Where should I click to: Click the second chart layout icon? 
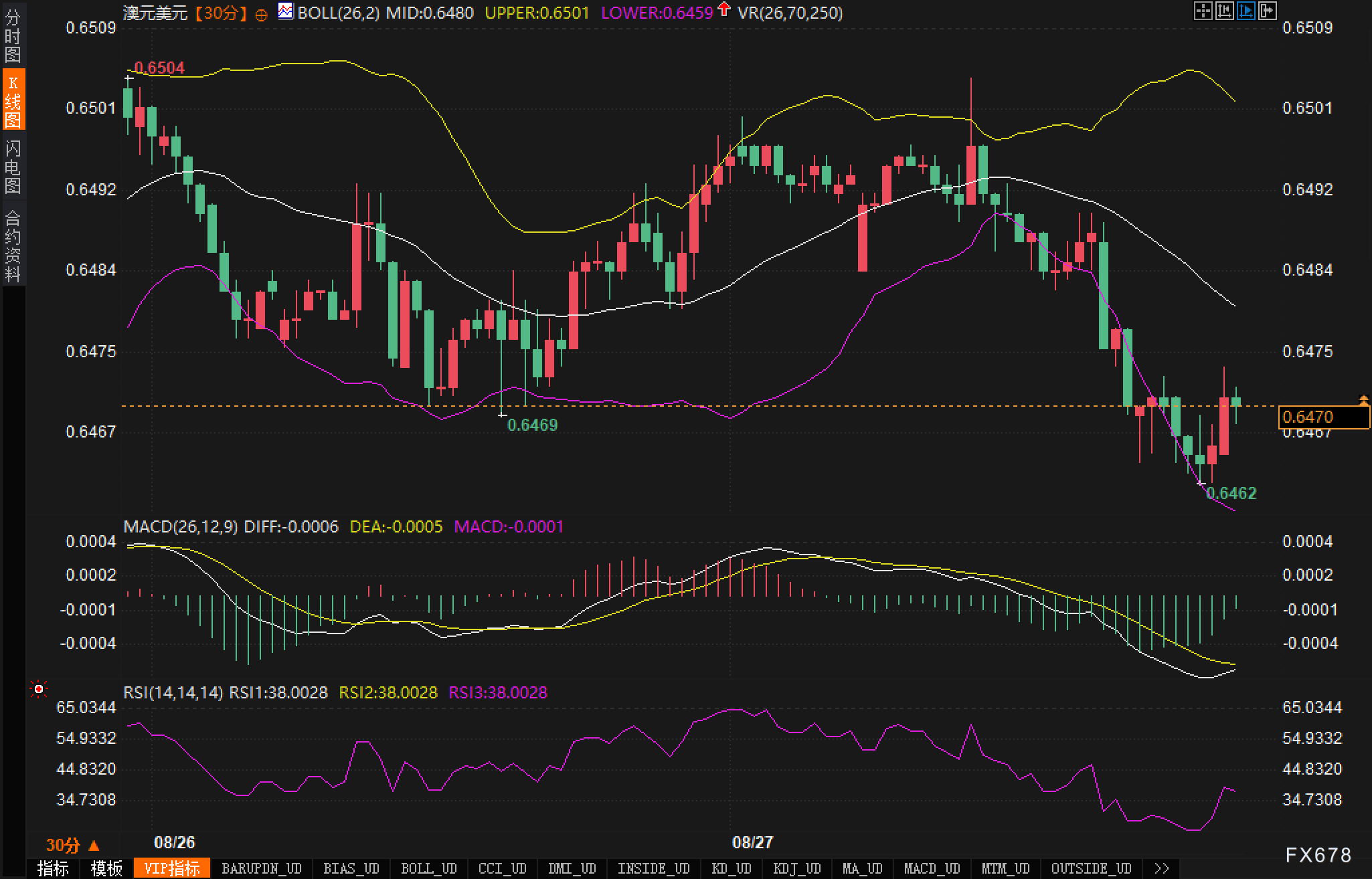pos(1224,11)
